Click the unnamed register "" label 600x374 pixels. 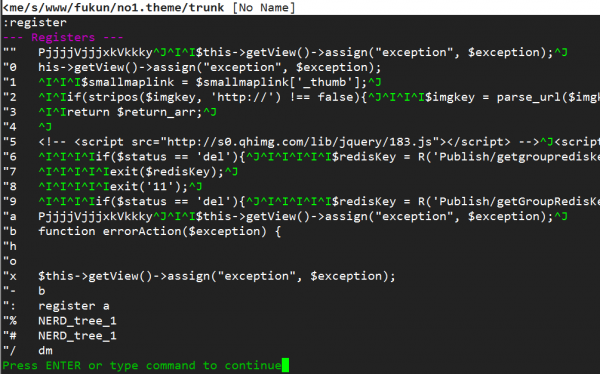click(x=10, y=52)
